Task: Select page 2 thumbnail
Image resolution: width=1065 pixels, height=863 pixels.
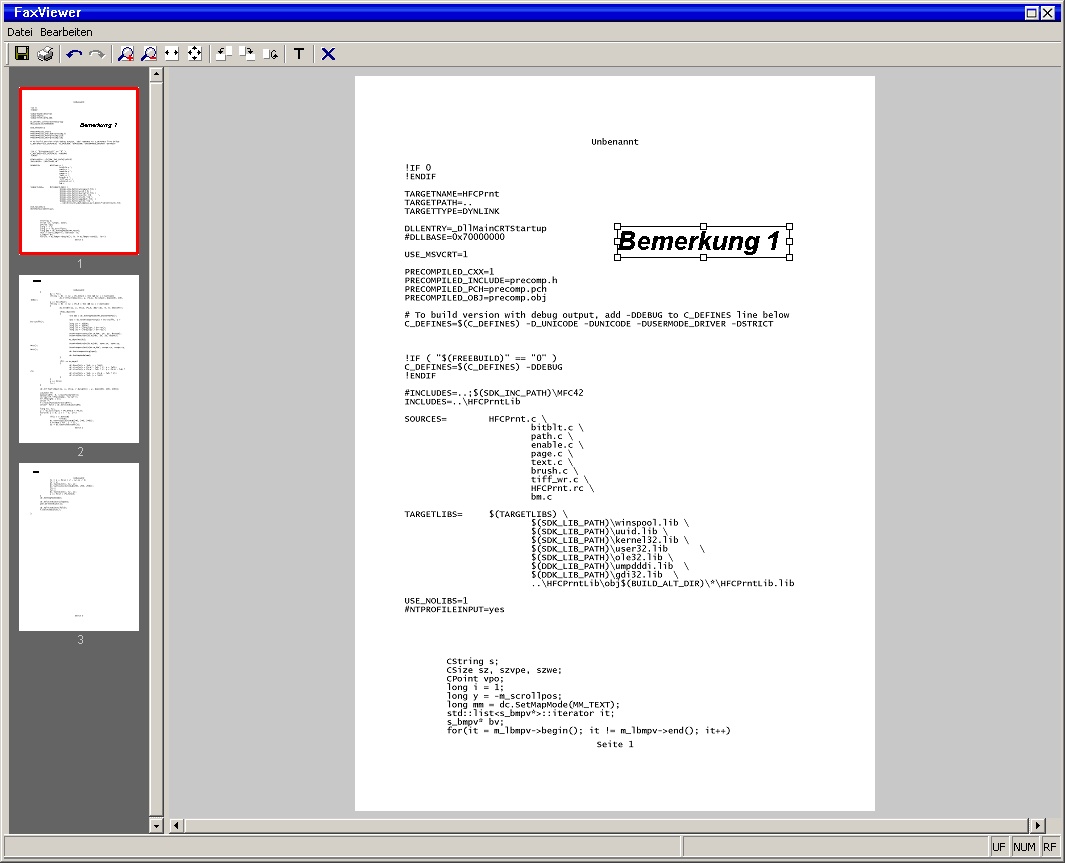Action: point(79,359)
